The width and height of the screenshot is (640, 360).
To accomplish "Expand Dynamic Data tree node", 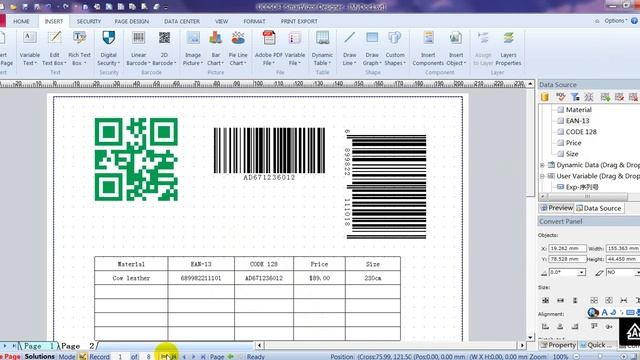I will click(x=542, y=165).
